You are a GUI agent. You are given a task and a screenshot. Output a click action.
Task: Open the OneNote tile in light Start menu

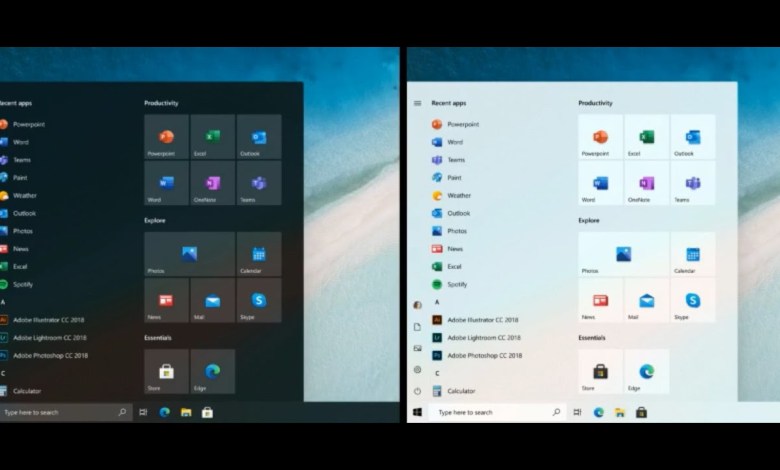point(647,183)
